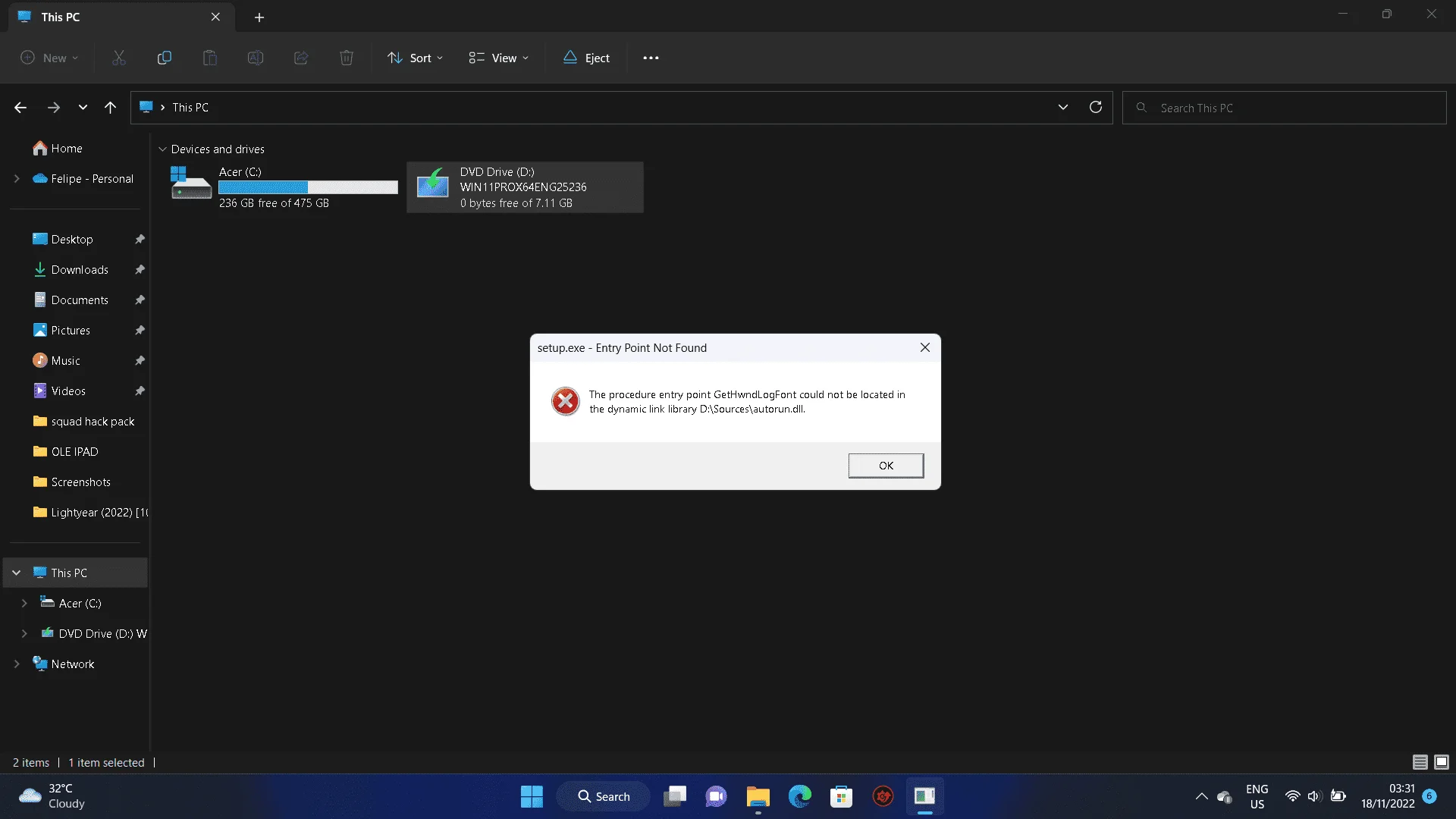Click the OneDrive tray icon
The height and width of the screenshot is (819, 1456).
tap(1224, 796)
